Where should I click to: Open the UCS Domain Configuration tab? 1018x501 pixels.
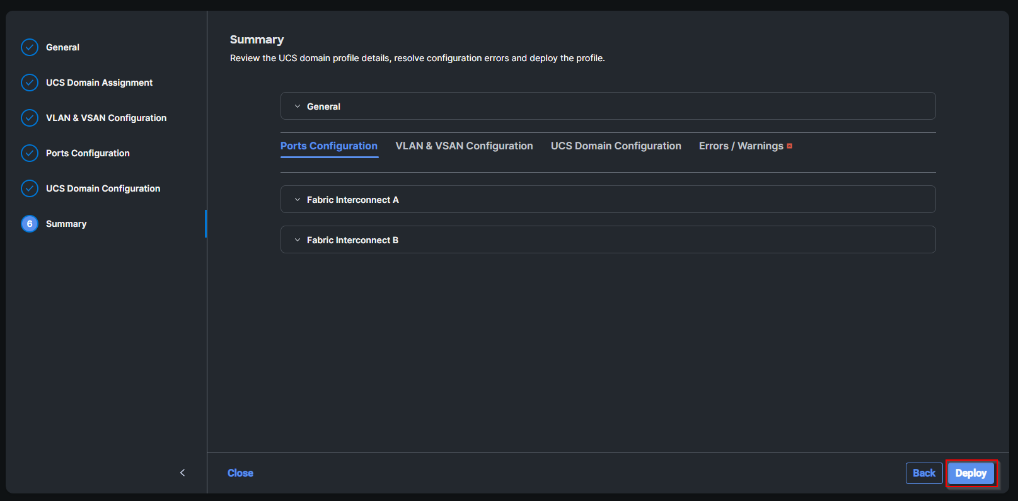tap(616, 146)
